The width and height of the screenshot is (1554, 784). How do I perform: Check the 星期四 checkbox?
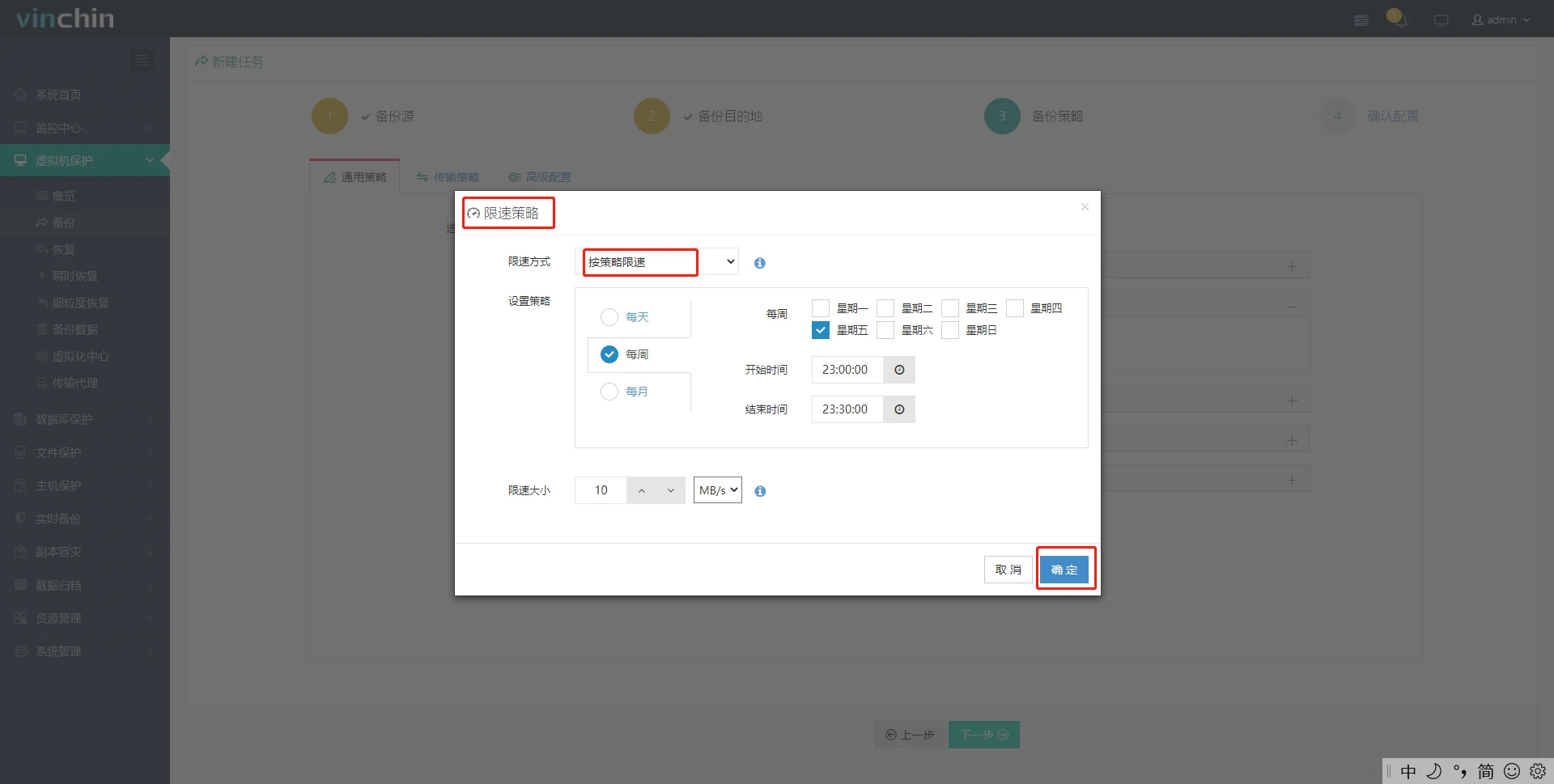[x=1015, y=308]
